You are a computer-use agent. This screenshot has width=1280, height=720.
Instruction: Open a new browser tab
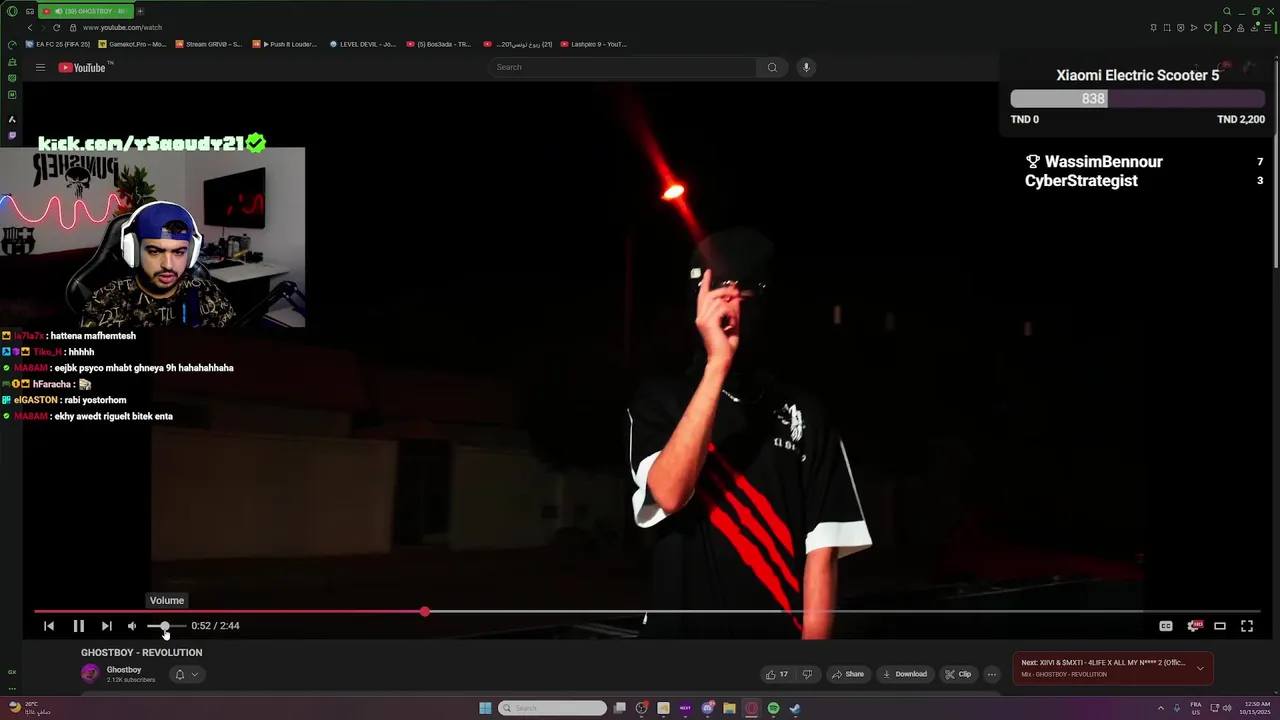[140, 11]
